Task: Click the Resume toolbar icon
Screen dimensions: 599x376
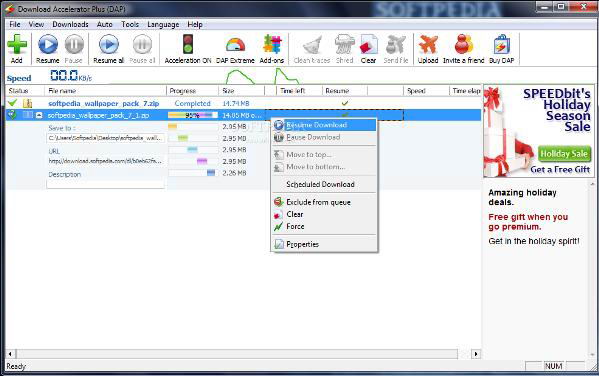Action: [48, 44]
